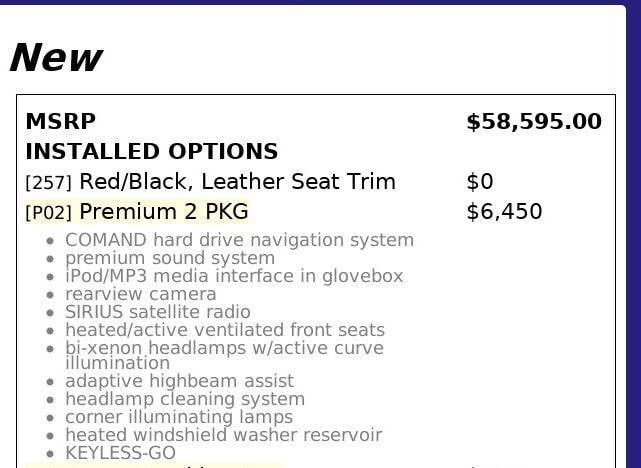Click the KEYLESS-GO list item

(120, 453)
